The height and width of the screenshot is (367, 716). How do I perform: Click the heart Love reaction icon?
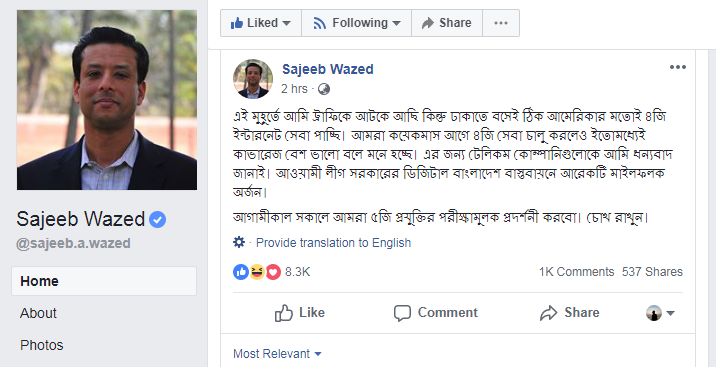click(x=273, y=272)
